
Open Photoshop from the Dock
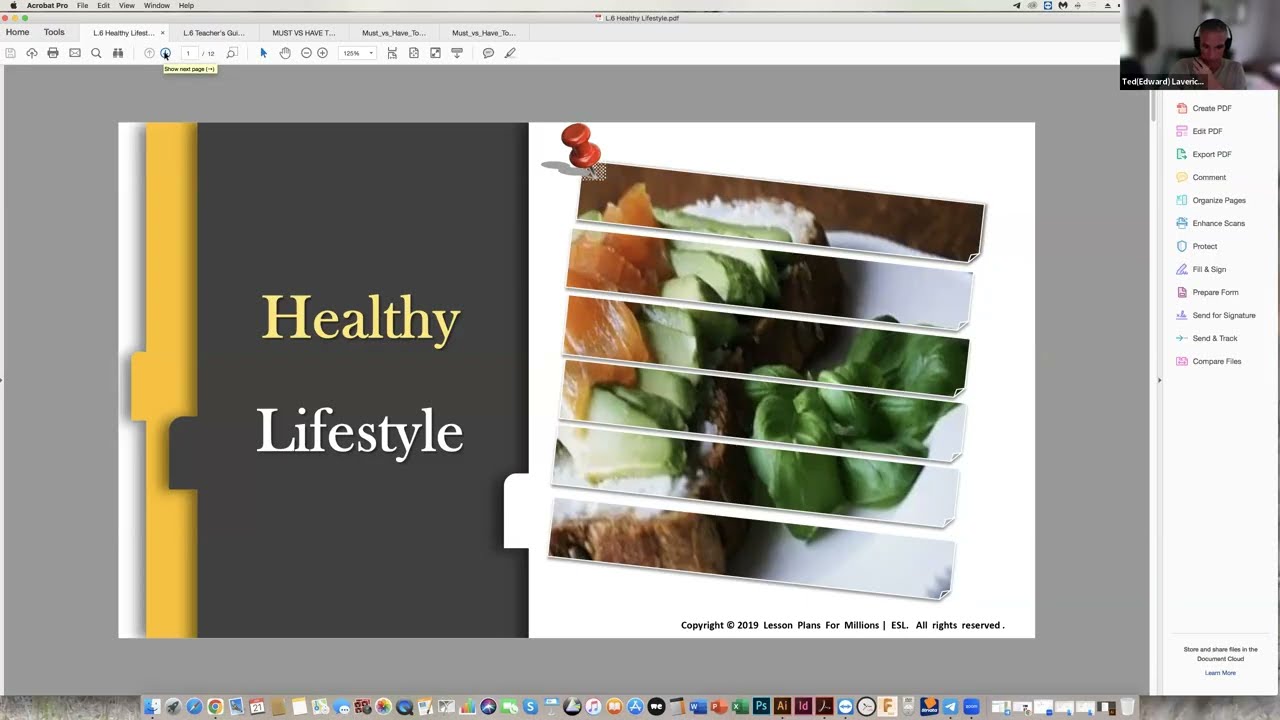[x=761, y=706]
